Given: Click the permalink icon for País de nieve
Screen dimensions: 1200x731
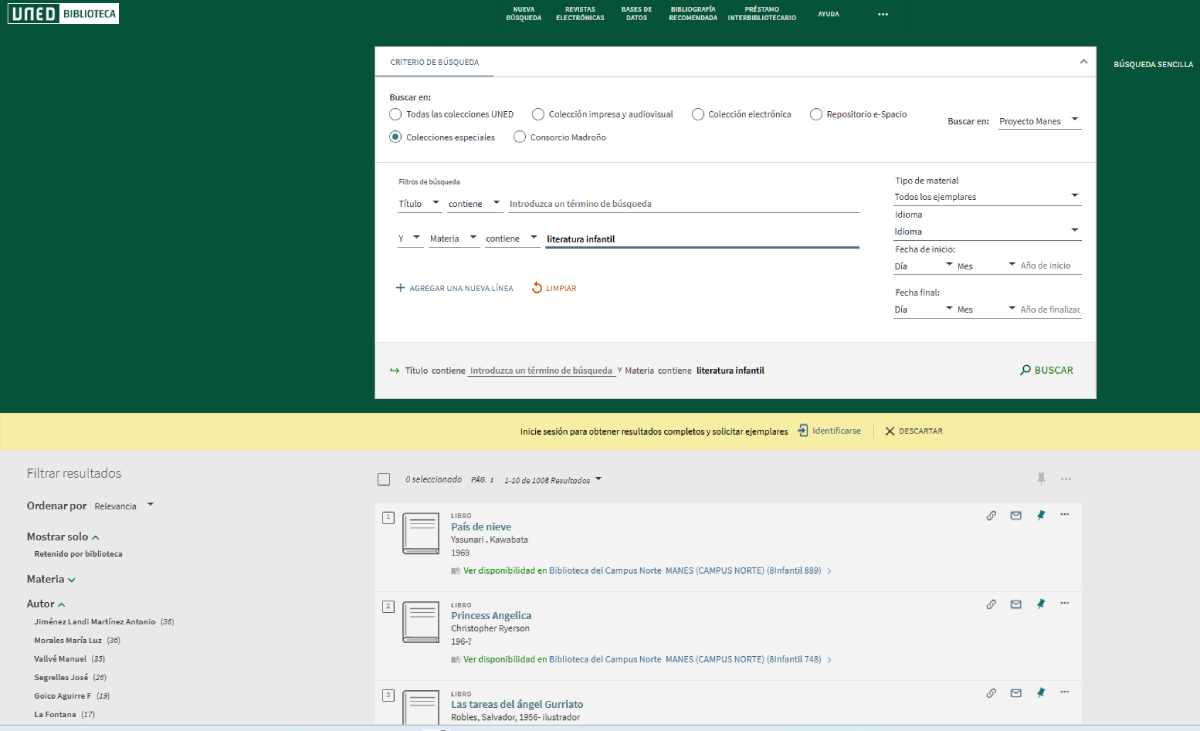Looking at the screenshot, I should click(991, 516).
